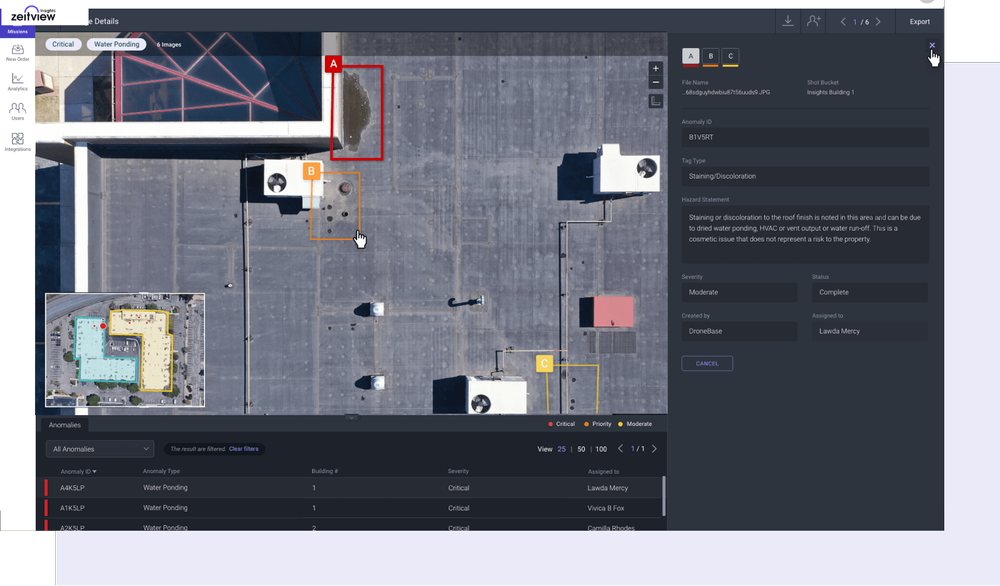The height and width of the screenshot is (586, 1000).
Task: Zoom in using the map plus icon
Action: [x=655, y=69]
